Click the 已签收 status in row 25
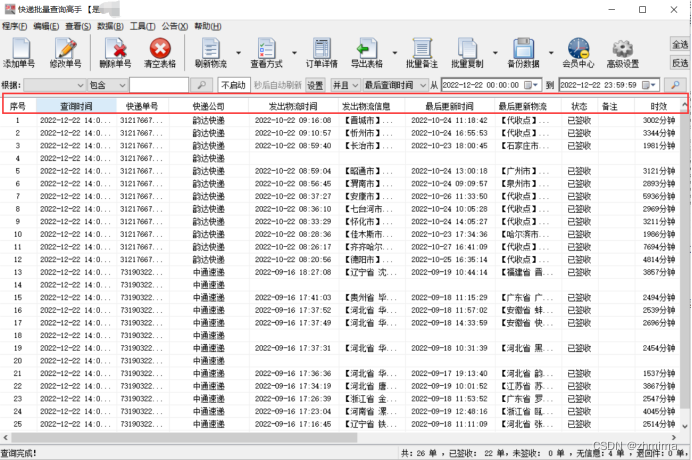Viewport: 692px width, 460px height. pos(579,424)
